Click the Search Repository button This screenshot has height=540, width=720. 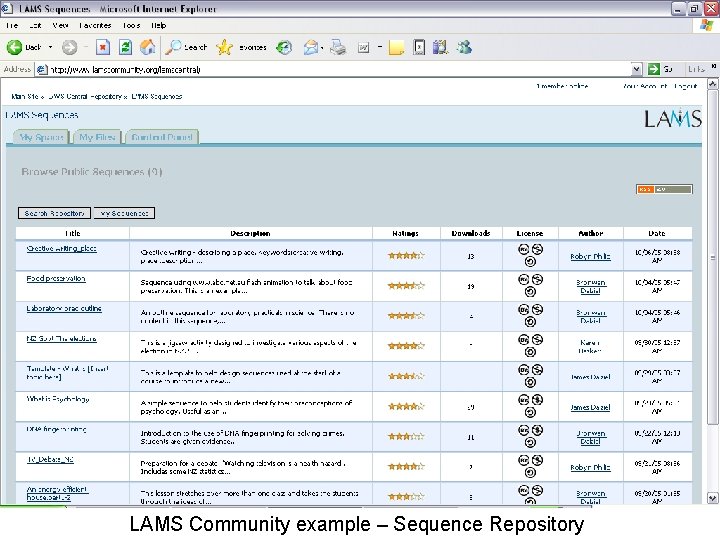coord(54,213)
